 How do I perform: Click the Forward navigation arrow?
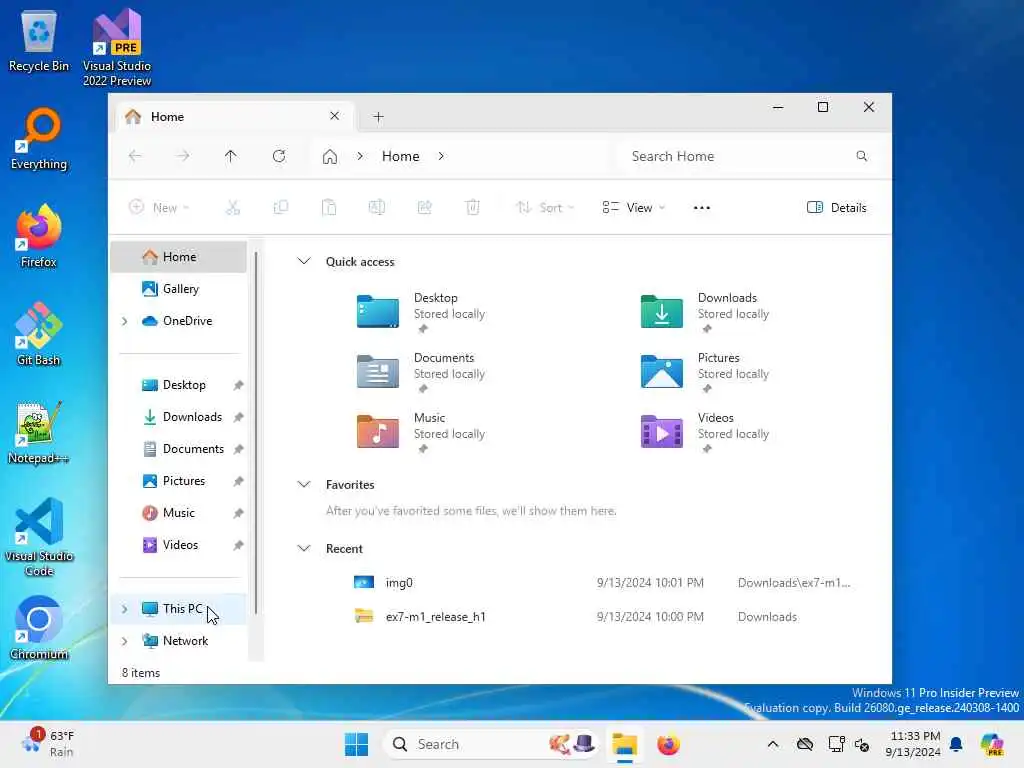tap(183, 156)
